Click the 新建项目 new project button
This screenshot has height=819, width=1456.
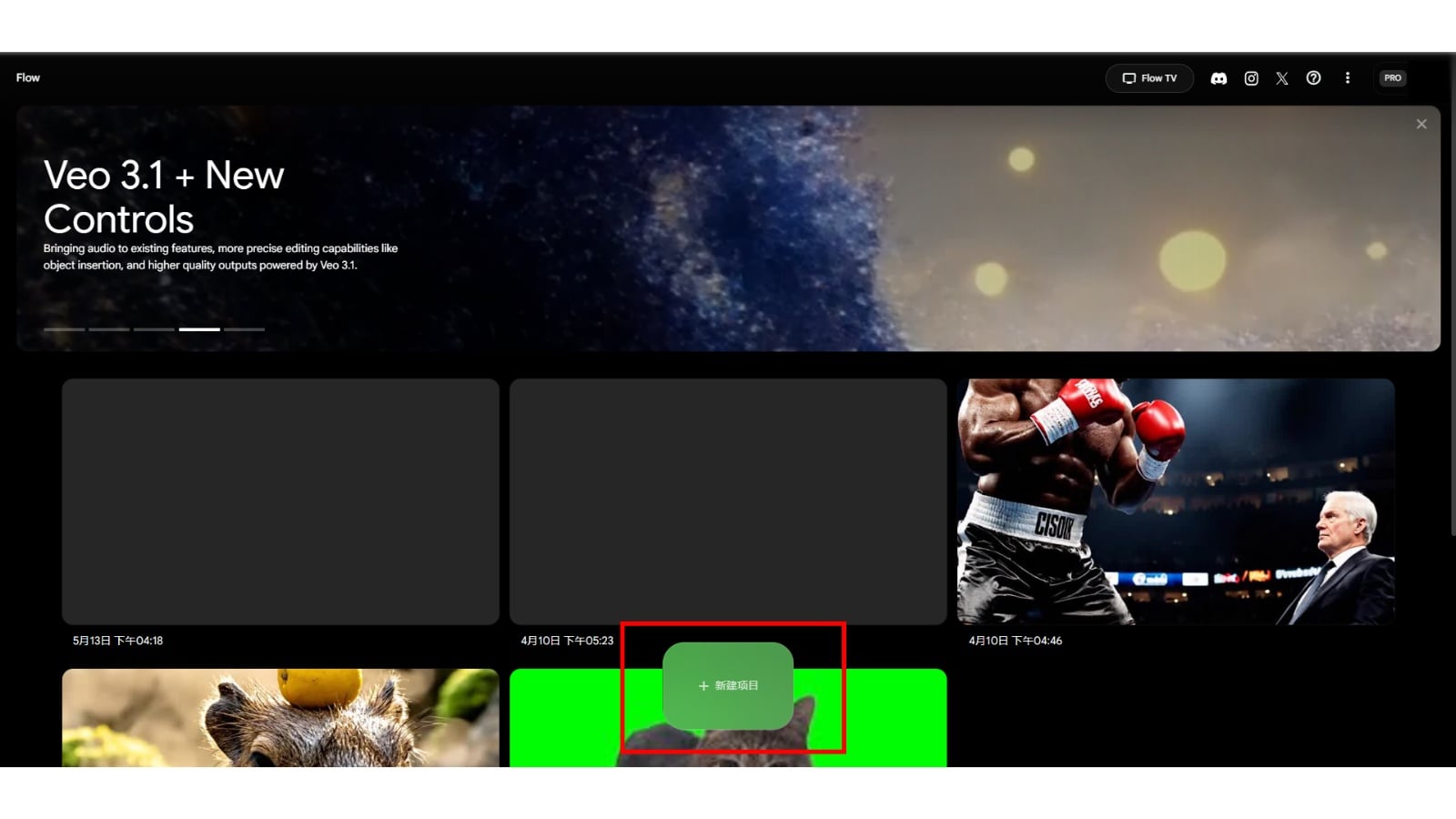click(x=728, y=685)
